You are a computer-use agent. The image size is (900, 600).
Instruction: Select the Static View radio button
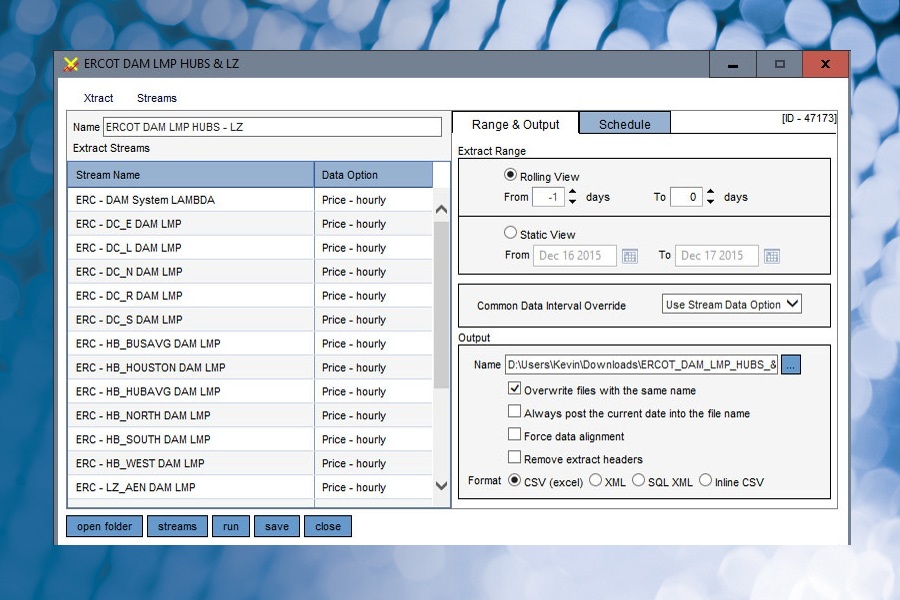(510, 233)
